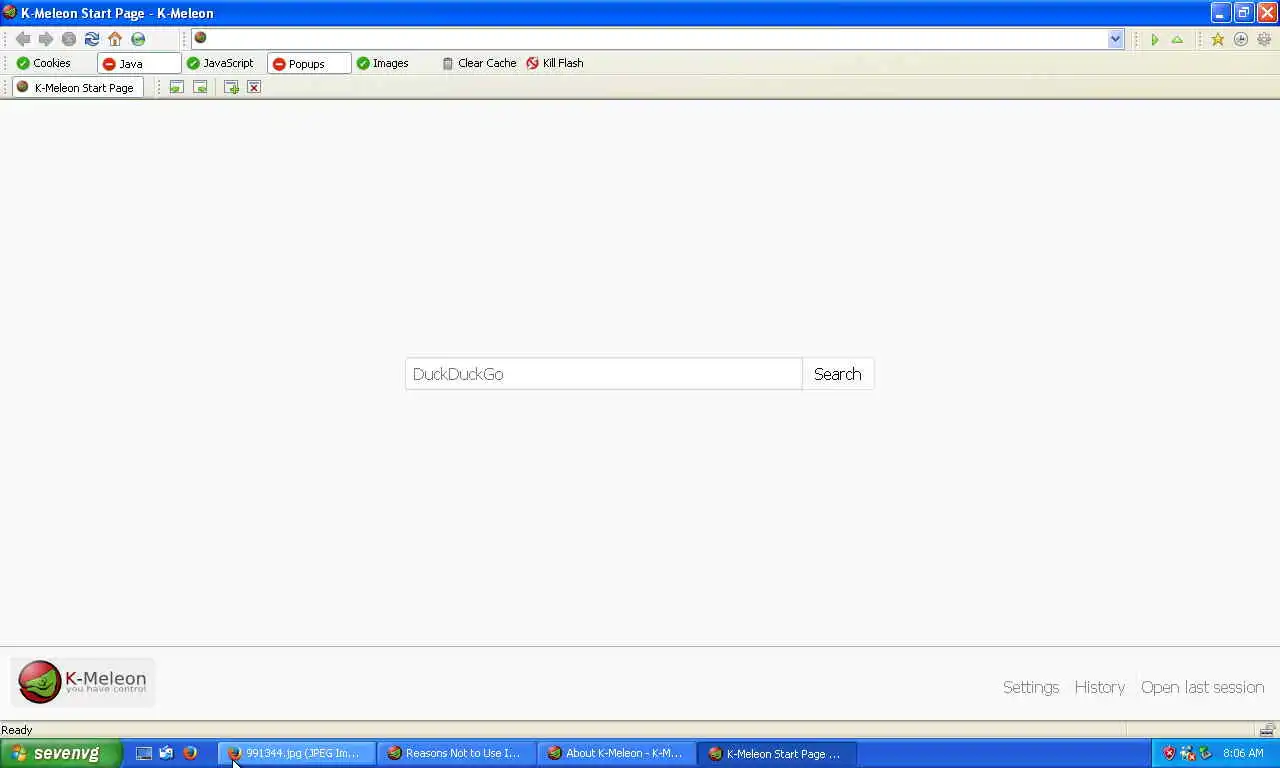
Task: Click the Clear Cache button
Action: pyautogui.click(x=479, y=63)
